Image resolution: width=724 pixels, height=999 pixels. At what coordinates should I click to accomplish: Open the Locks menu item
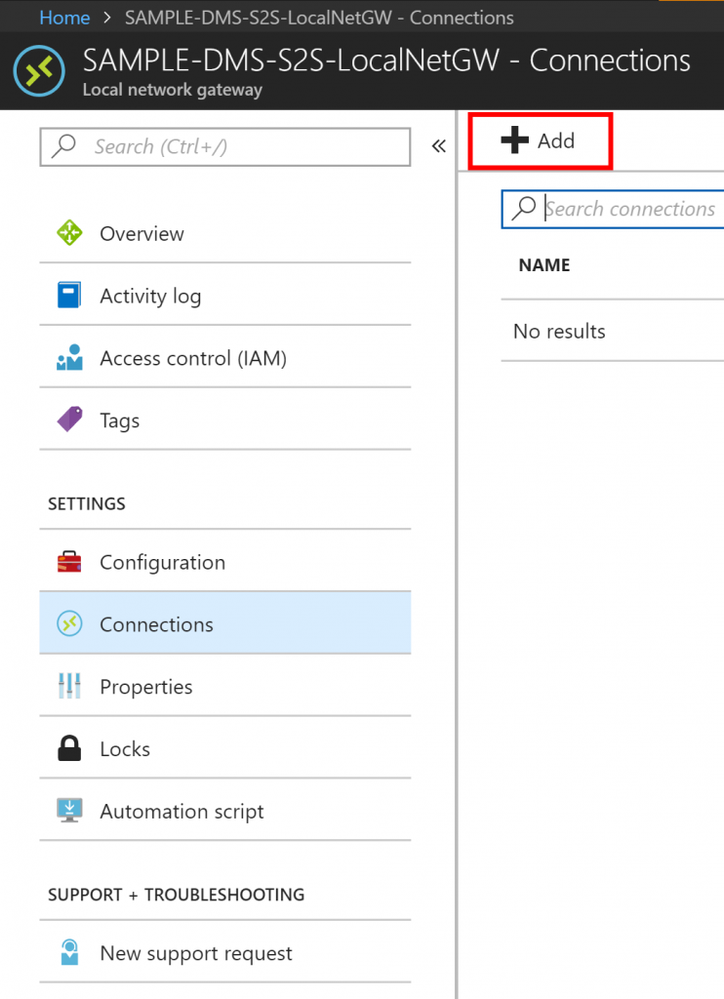(x=225, y=749)
